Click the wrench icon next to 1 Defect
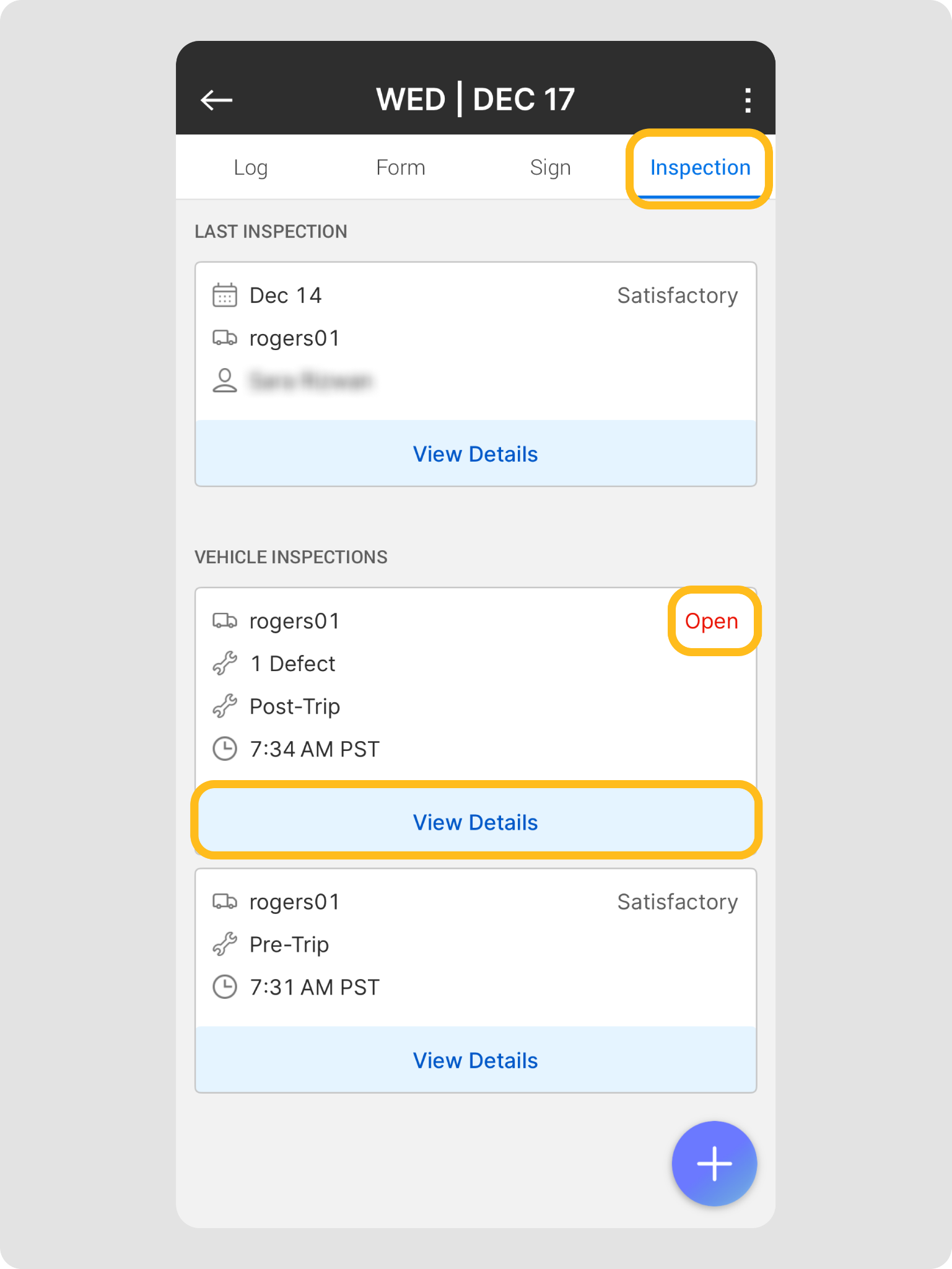952x1269 pixels. click(x=224, y=664)
